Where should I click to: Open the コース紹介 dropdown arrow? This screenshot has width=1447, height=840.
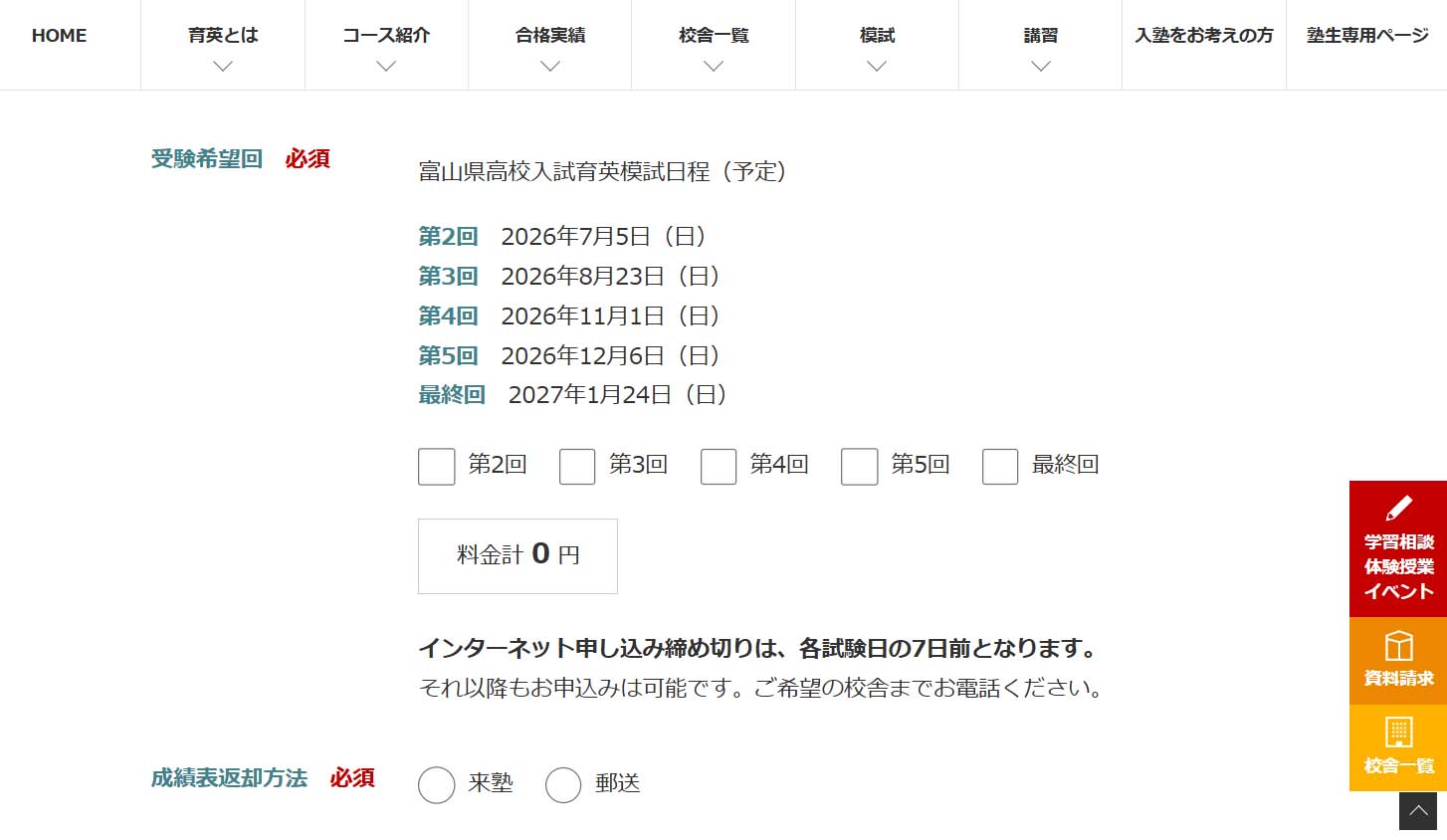click(386, 66)
